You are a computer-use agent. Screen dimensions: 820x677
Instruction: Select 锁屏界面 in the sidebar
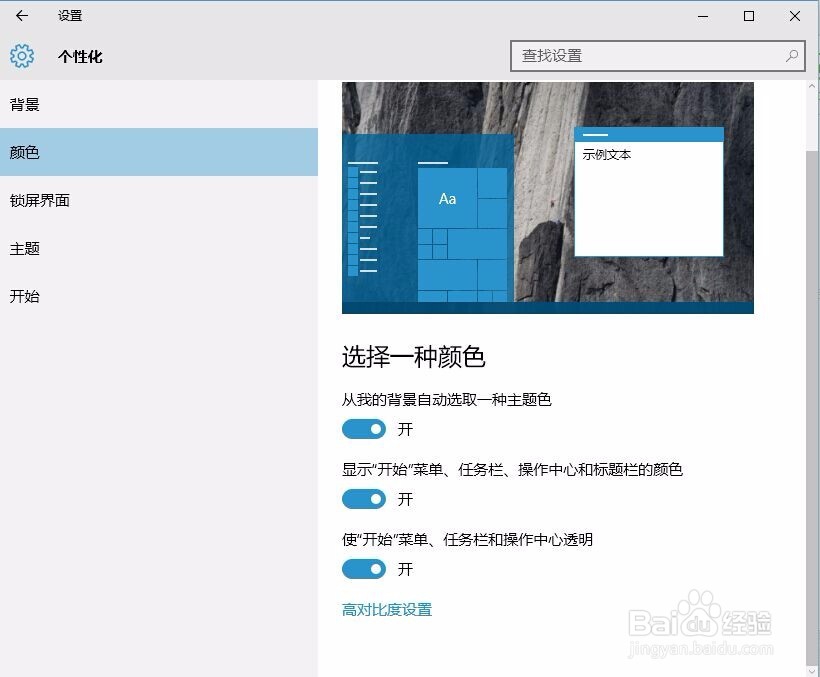[x=40, y=200]
